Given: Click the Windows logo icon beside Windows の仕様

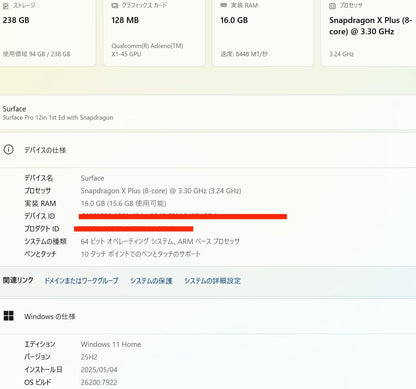Looking at the screenshot, I should [x=9, y=316].
